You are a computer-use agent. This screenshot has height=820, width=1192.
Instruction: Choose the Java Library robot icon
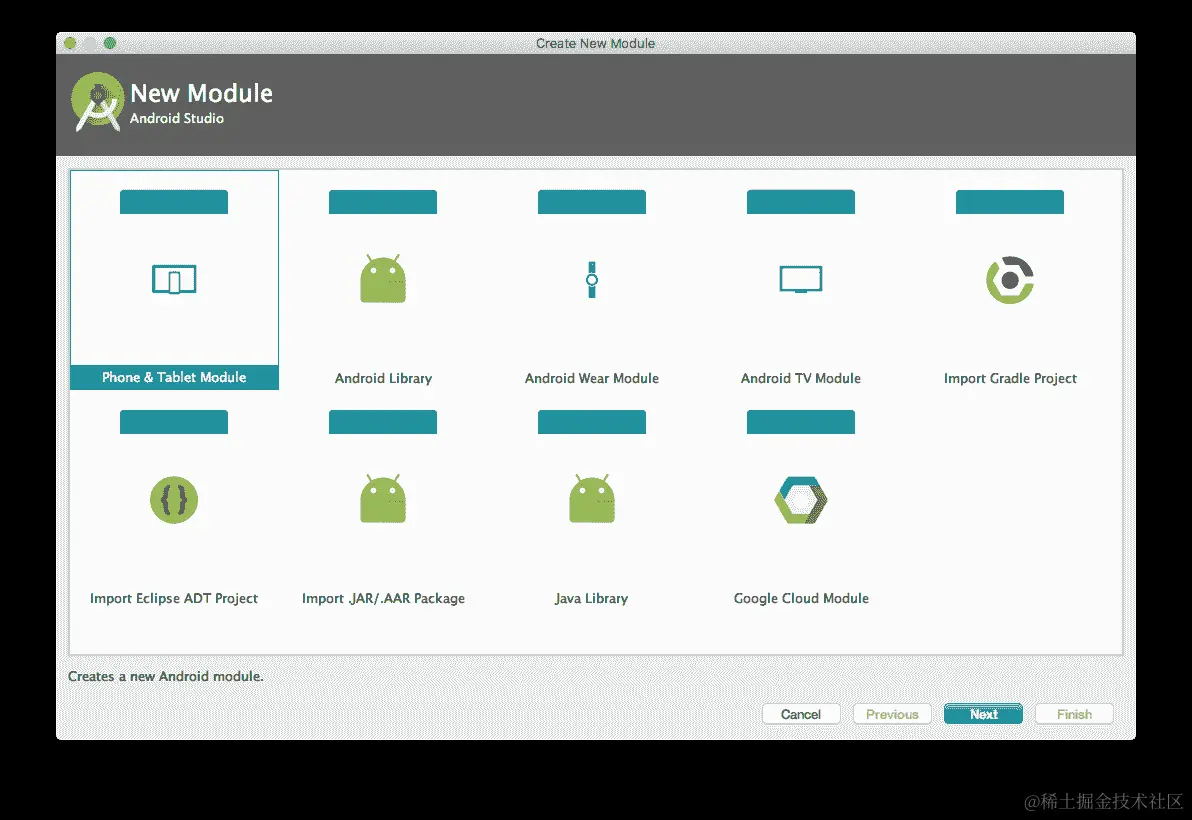click(591, 499)
